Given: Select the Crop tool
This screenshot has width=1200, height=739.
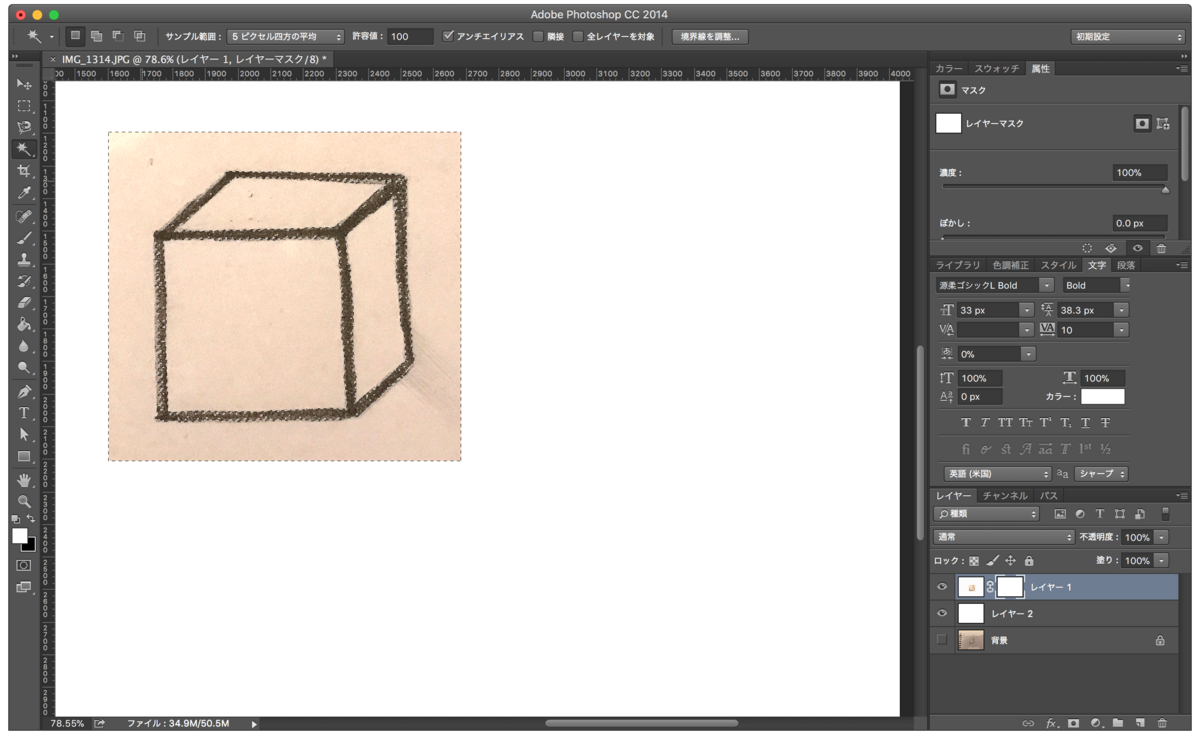Looking at the screenshot, I should pos(24,171).
